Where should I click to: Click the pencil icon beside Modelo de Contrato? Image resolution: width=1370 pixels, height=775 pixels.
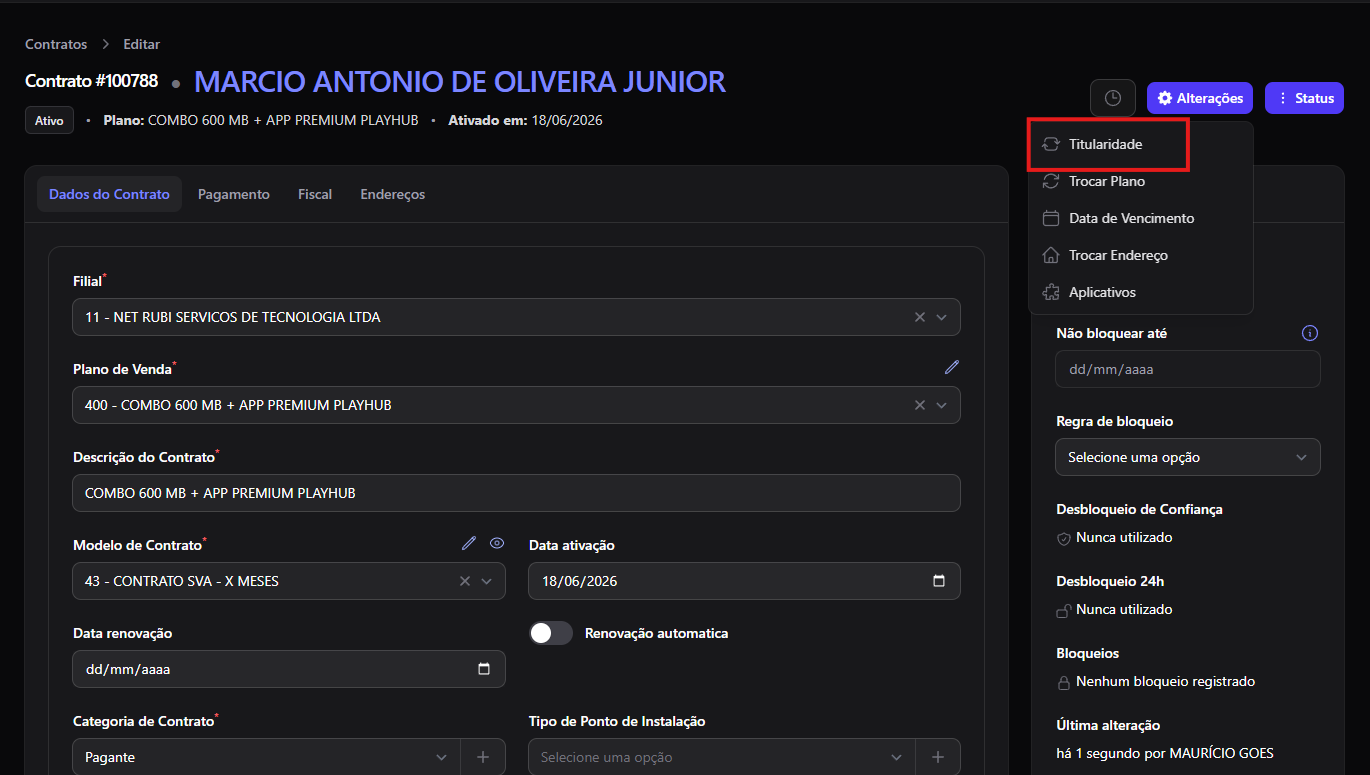(x=469, y=543)
